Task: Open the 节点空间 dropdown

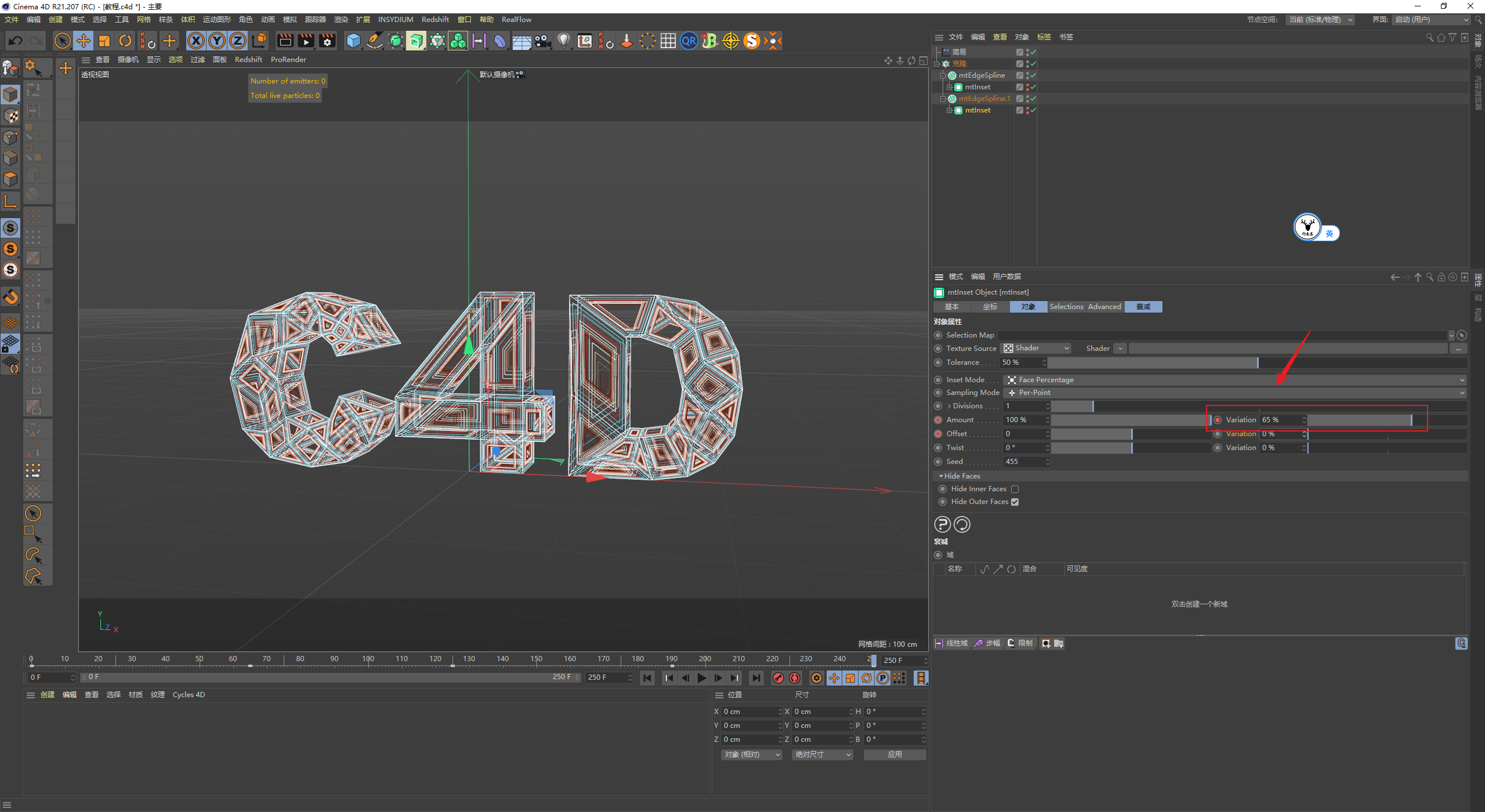Action: click(1320, 20)
